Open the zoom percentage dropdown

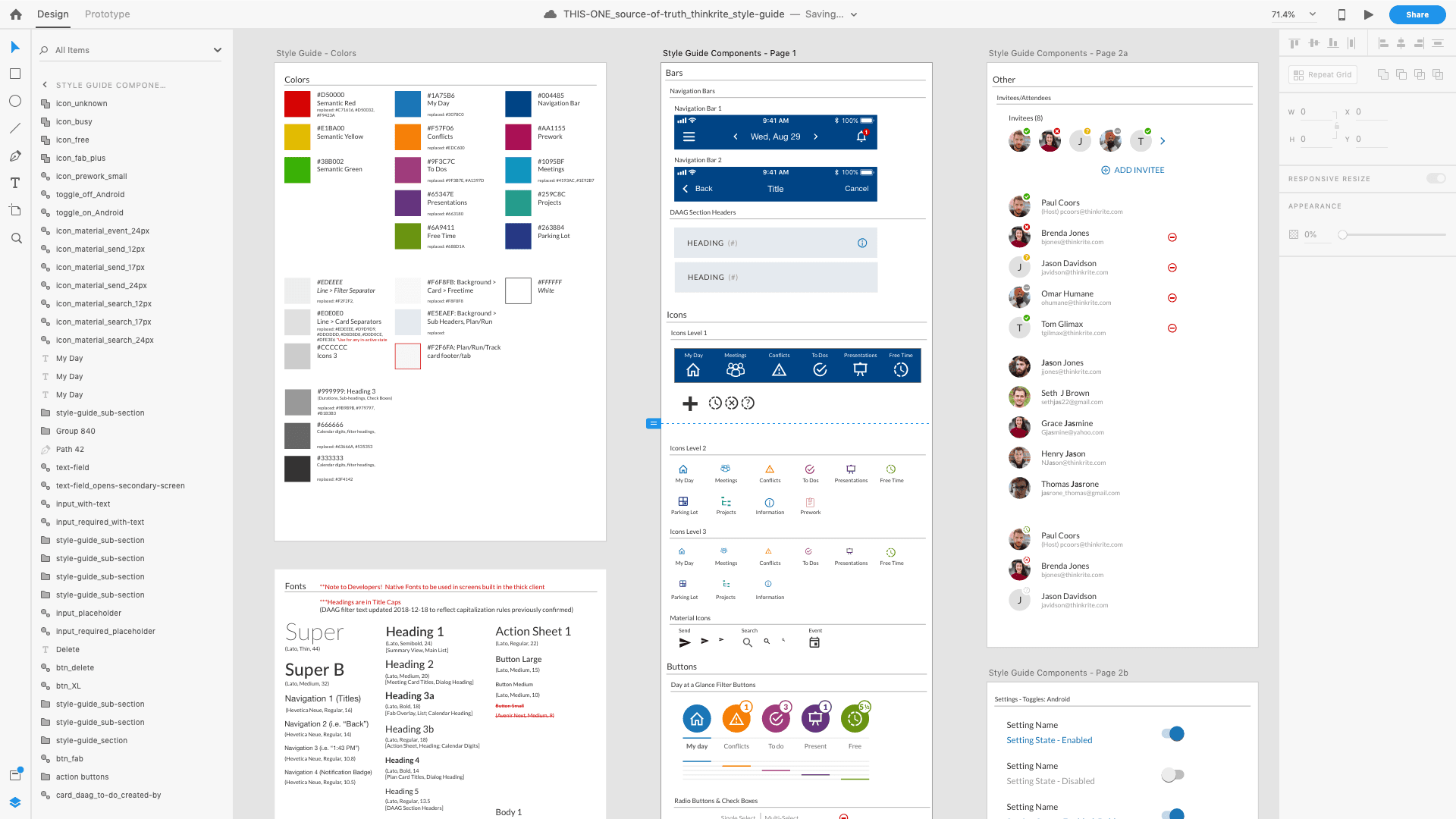coord(1313,14)
